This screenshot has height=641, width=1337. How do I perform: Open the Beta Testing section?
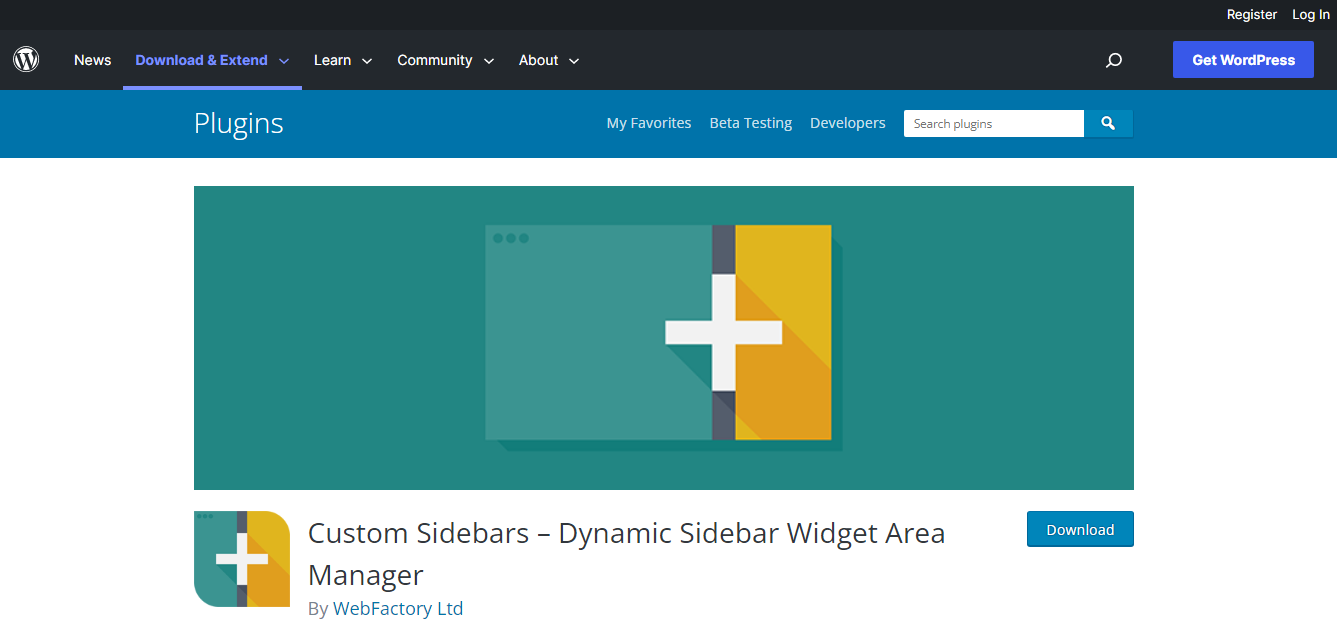pyautogui.click(x=750, y=122)
